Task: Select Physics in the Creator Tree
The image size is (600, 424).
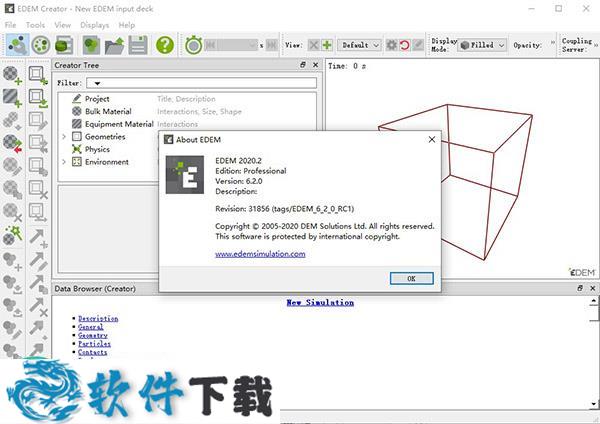Action: click(97, 149)
